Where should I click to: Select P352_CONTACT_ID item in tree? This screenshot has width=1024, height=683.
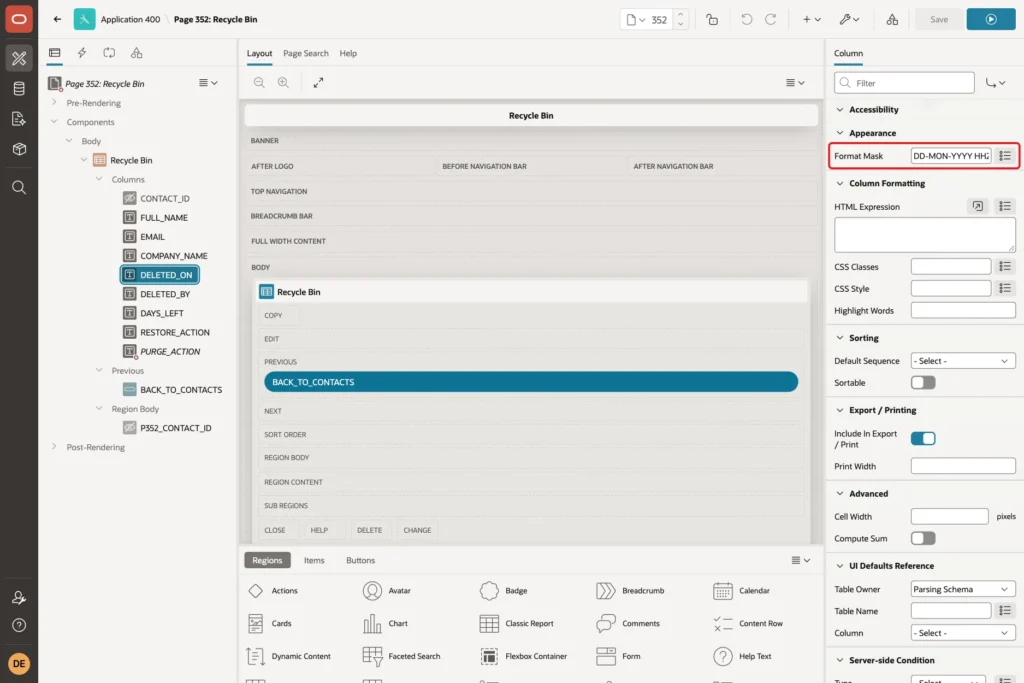coord(176,428)
